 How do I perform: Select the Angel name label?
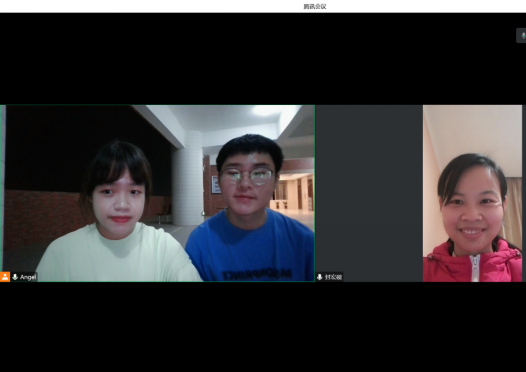[x=28, y=277]
